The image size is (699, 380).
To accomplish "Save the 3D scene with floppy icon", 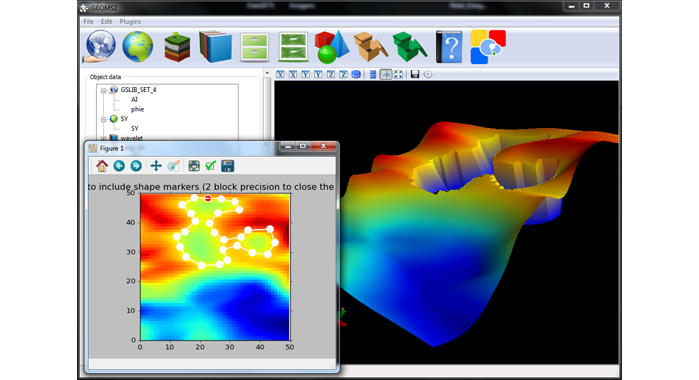I will [415, 74].
